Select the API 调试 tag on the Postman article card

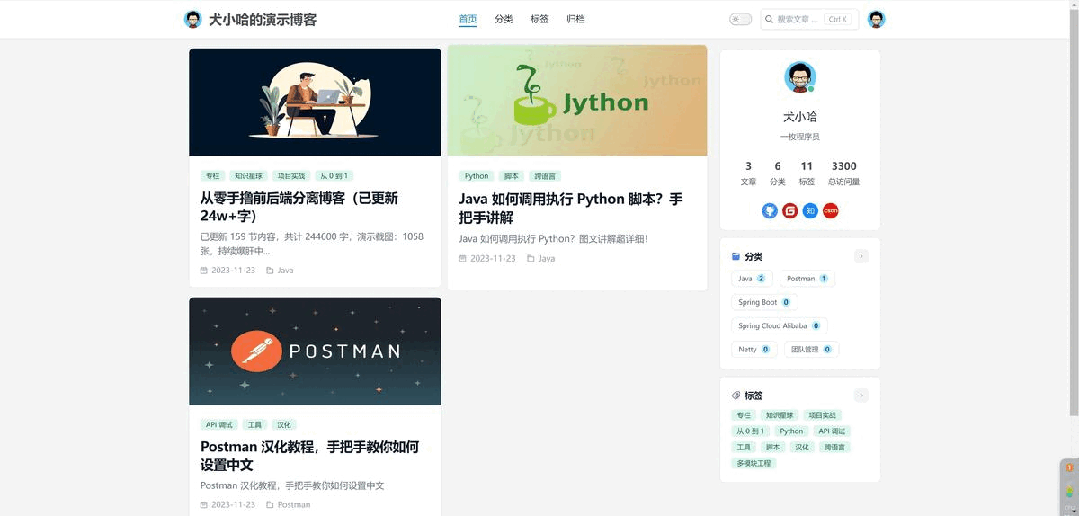tap(220, 424)
